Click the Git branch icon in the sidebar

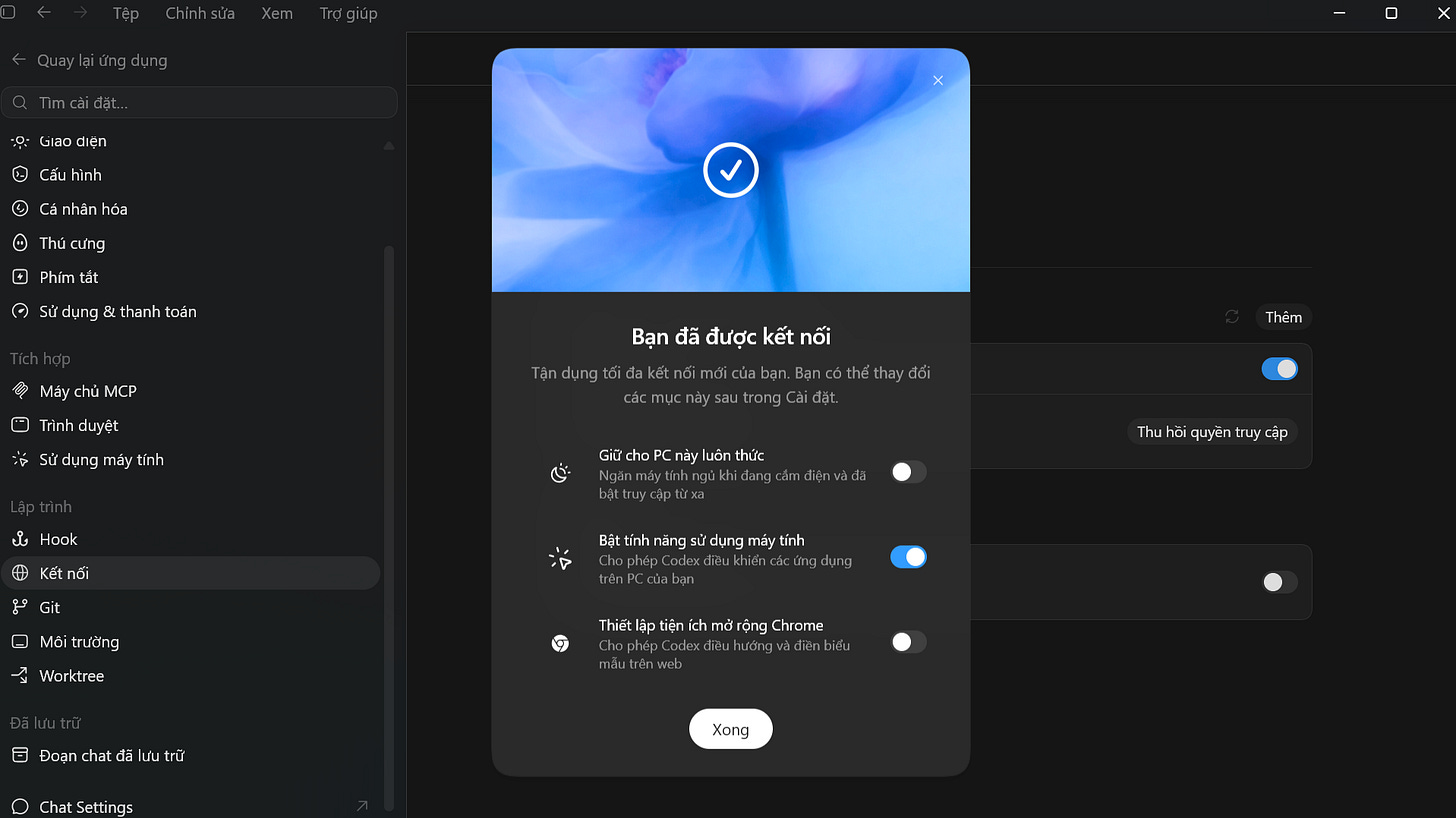[x=20, y=607]
